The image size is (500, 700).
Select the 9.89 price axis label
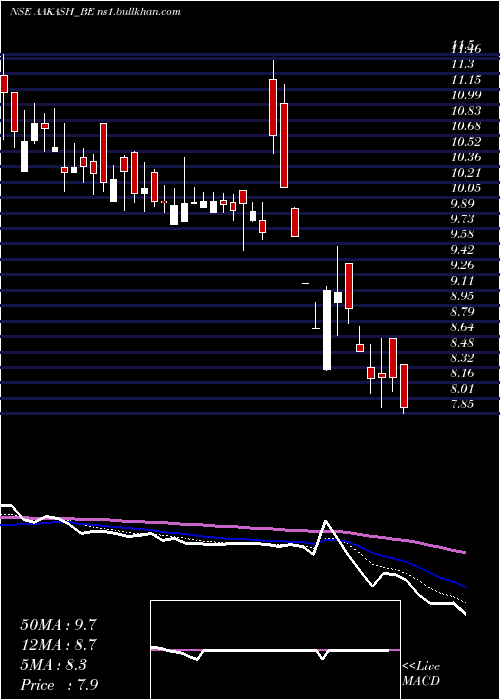tap(464, 204)
